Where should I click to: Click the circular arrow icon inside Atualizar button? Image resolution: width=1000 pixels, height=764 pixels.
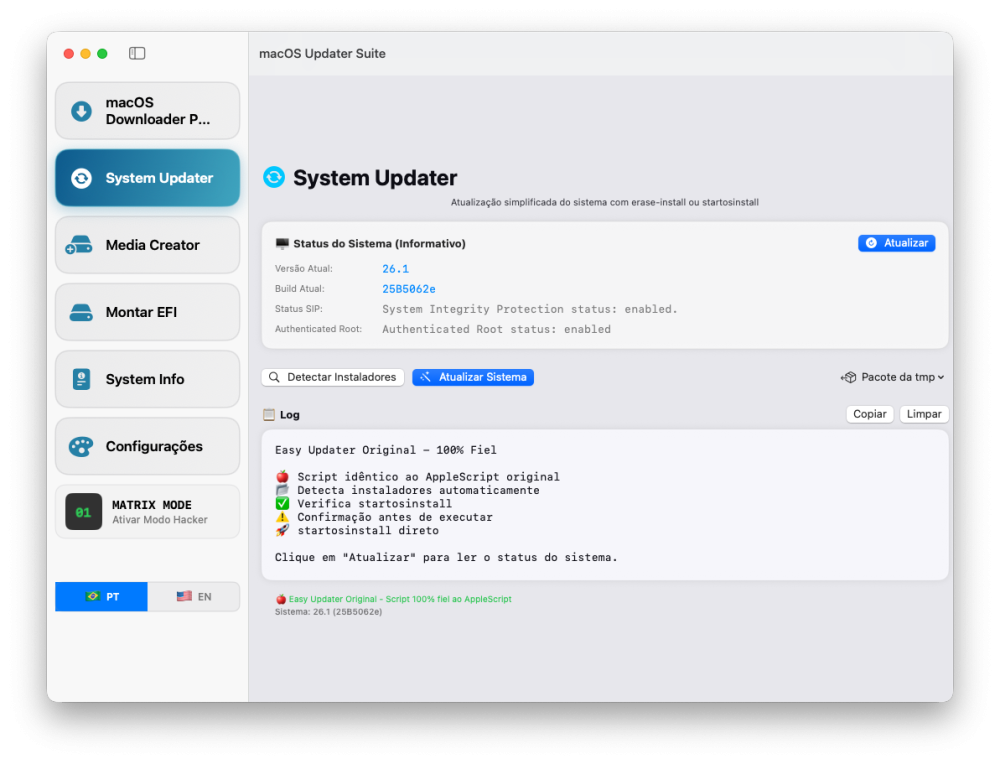click(871, 243)
